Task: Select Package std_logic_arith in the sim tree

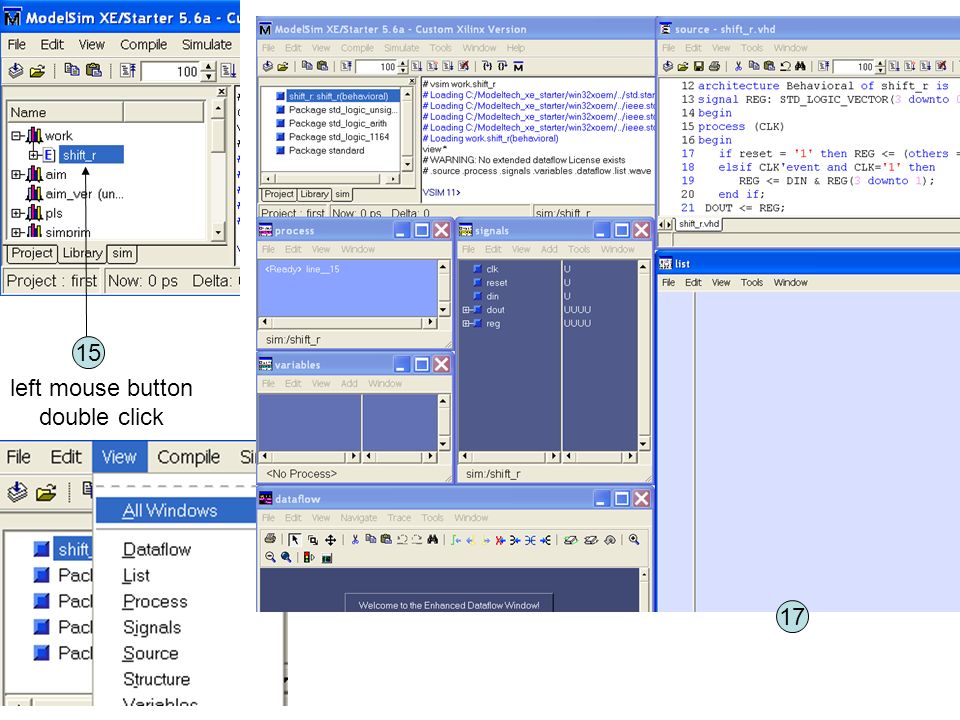Action: click(x=337, y=123)
